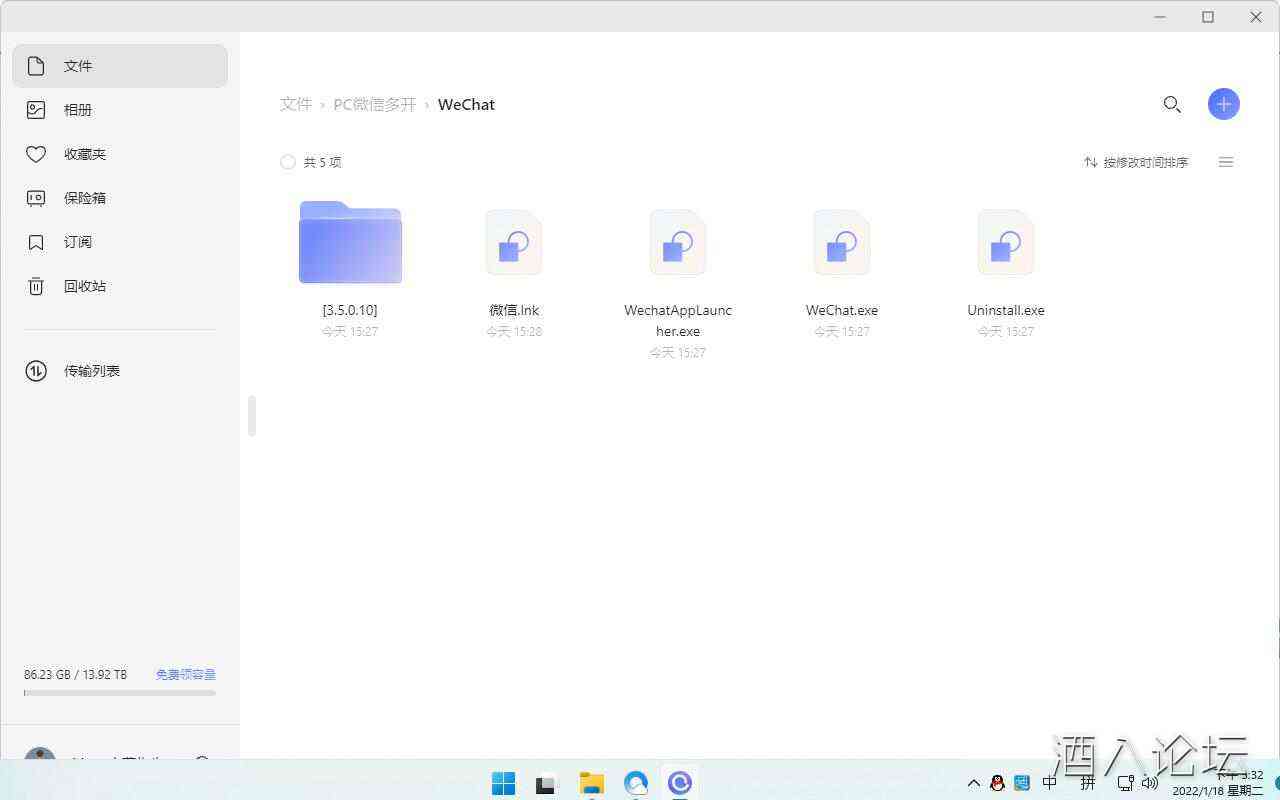Open the 保险箱 safe vault section

[x=84, y=198]
